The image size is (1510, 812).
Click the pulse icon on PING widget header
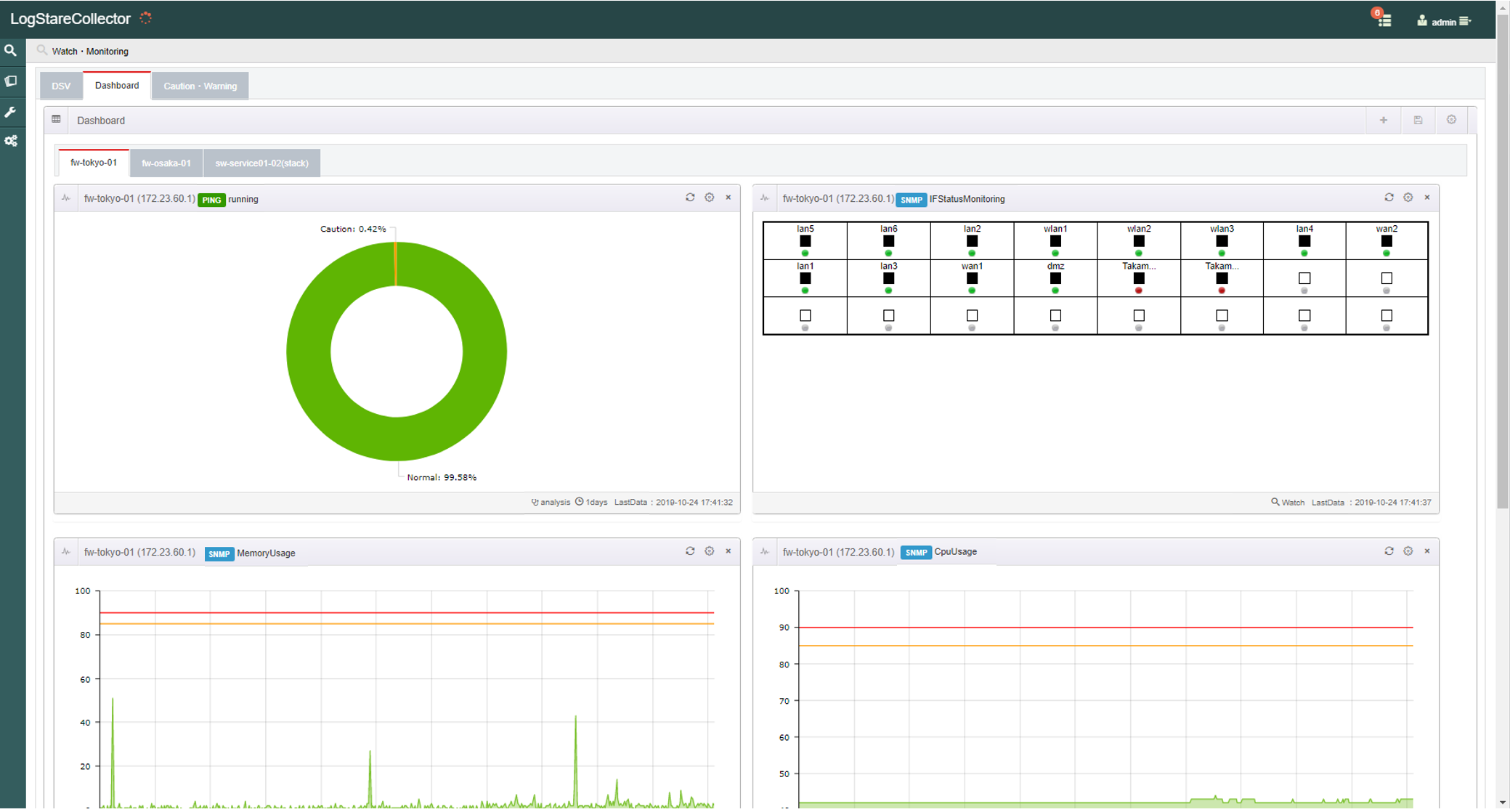click(66, 198)
